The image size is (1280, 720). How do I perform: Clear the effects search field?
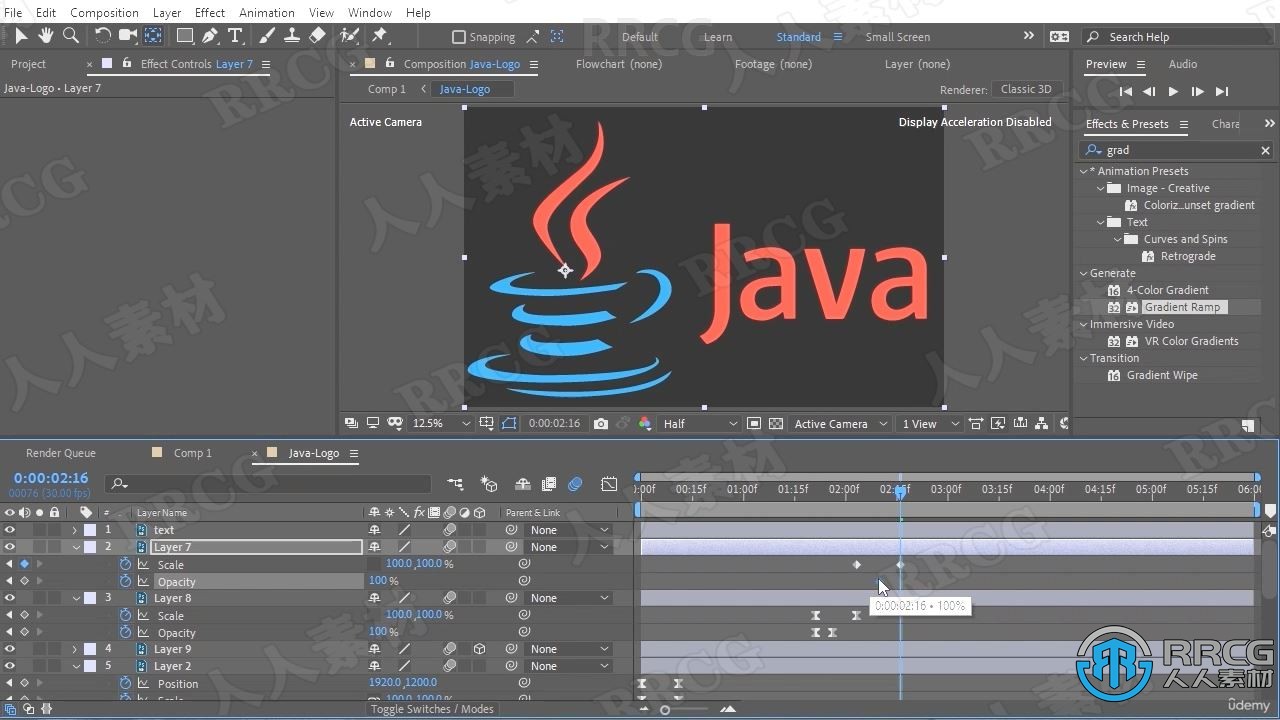(1265, 150)
